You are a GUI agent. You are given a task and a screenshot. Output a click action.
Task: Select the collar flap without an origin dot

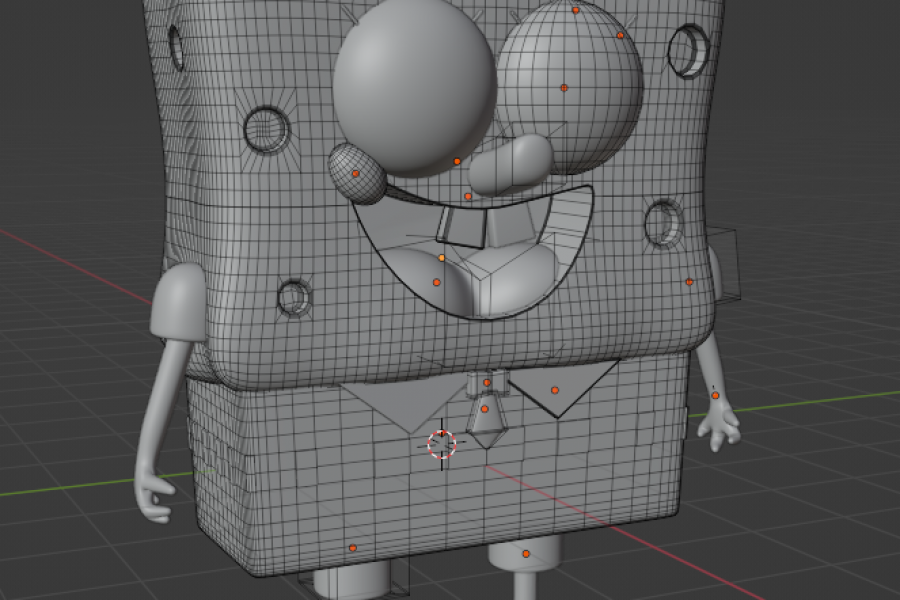point(405,407)
